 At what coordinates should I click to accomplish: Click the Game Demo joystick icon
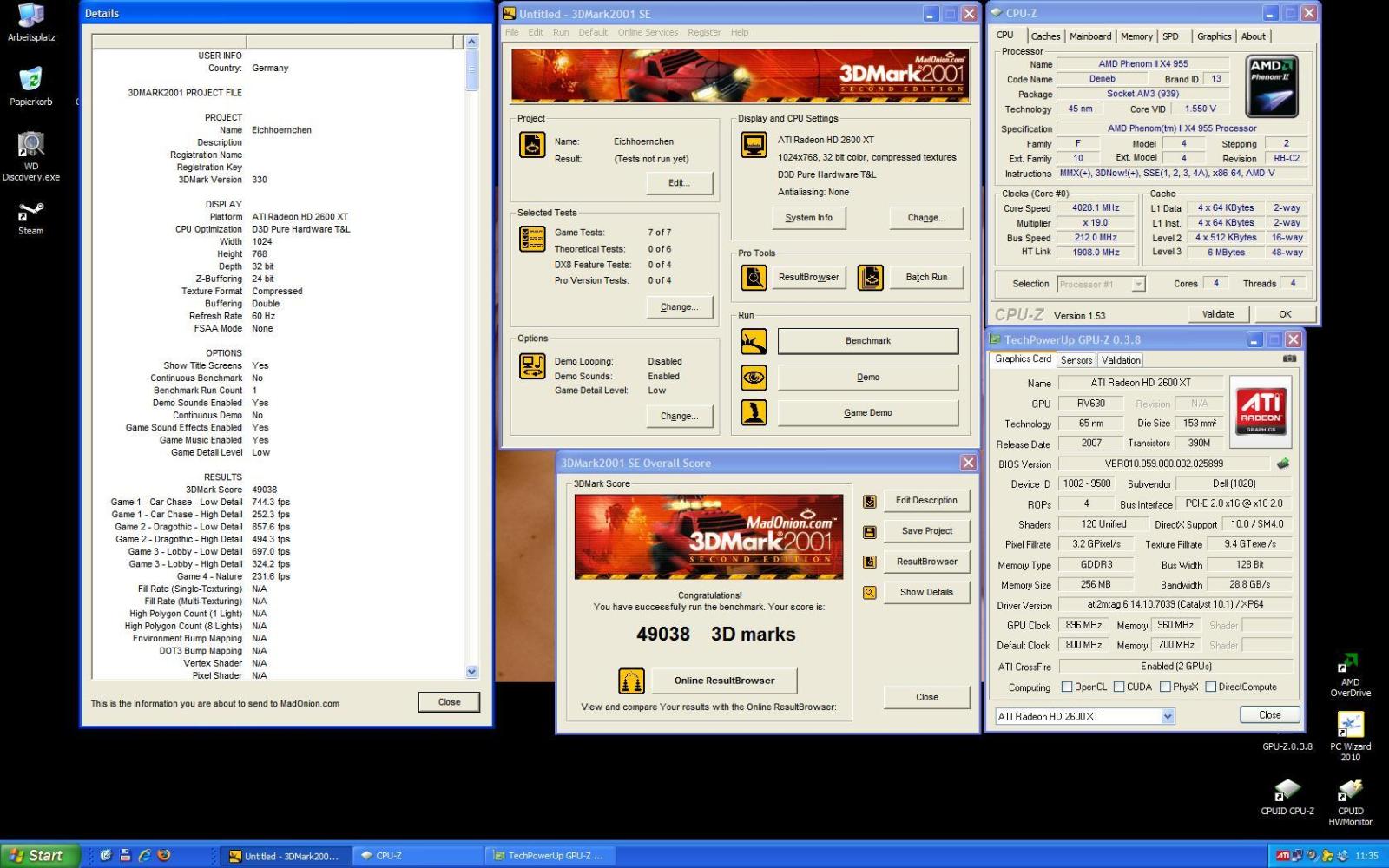pos(754,412)
